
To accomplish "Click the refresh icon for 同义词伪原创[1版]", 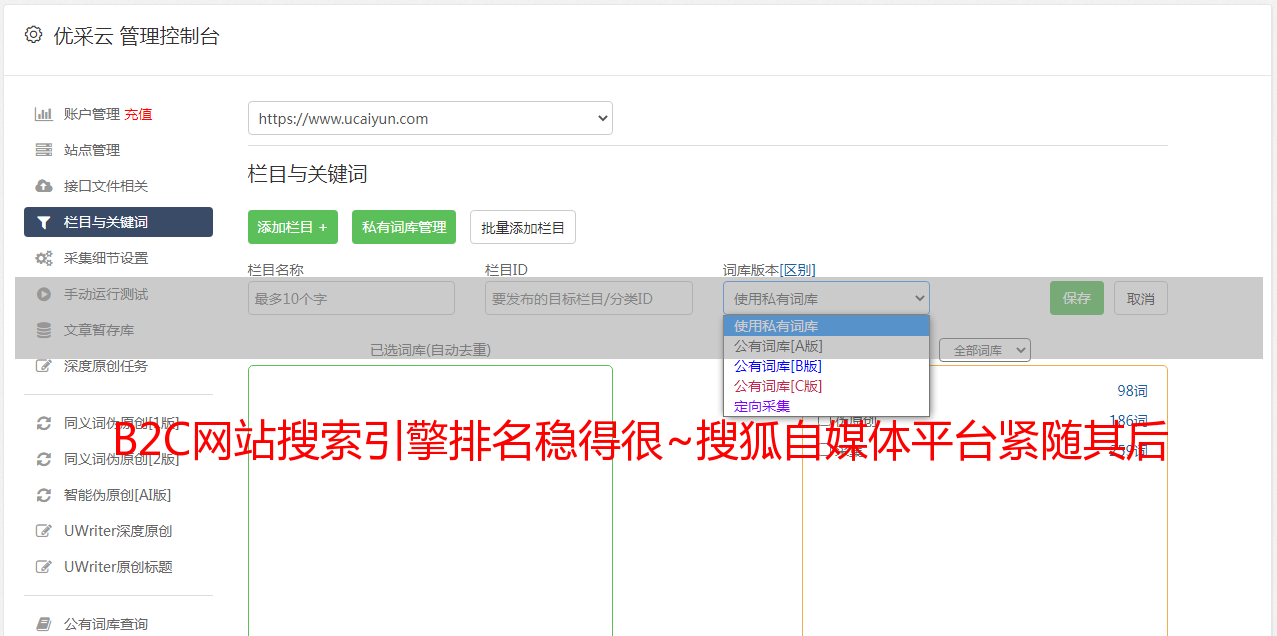I will [x=44, y=423].
